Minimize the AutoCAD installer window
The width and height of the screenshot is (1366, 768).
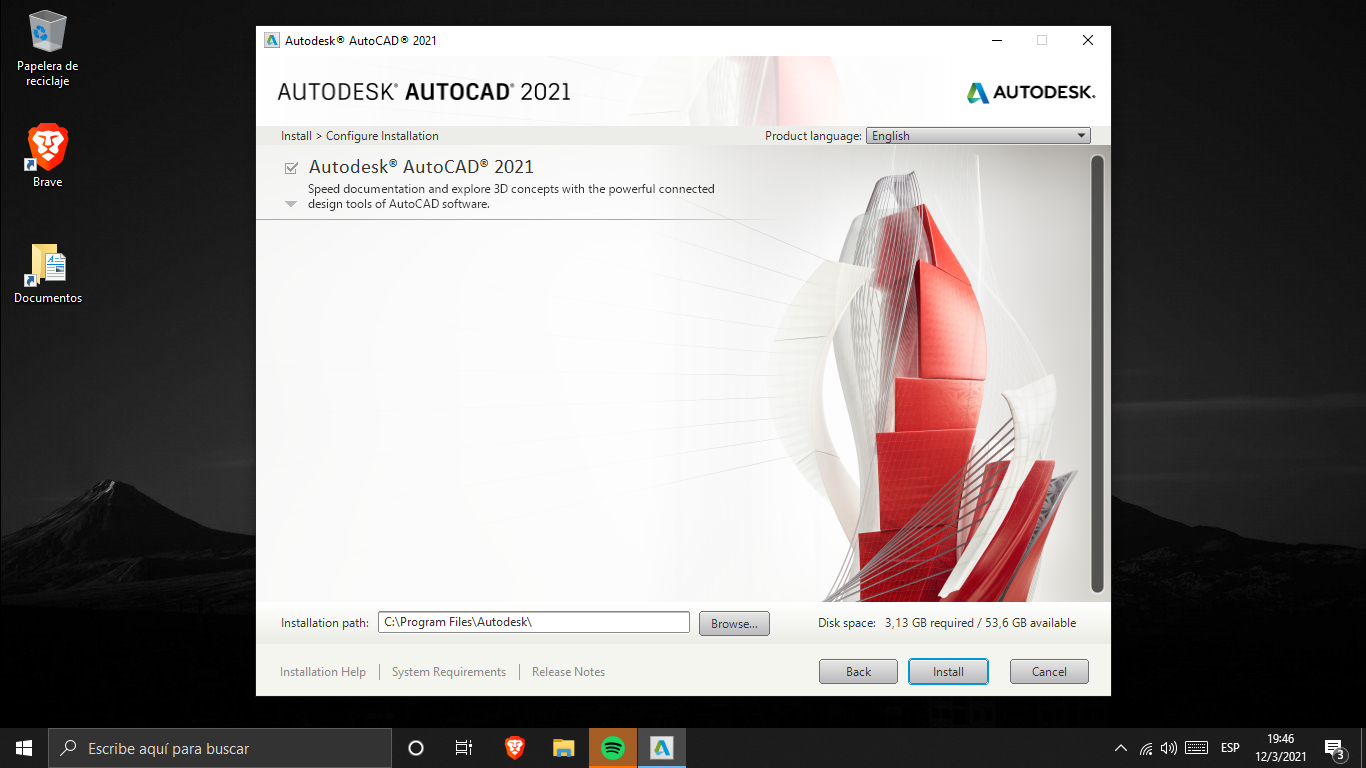[996, 41]
